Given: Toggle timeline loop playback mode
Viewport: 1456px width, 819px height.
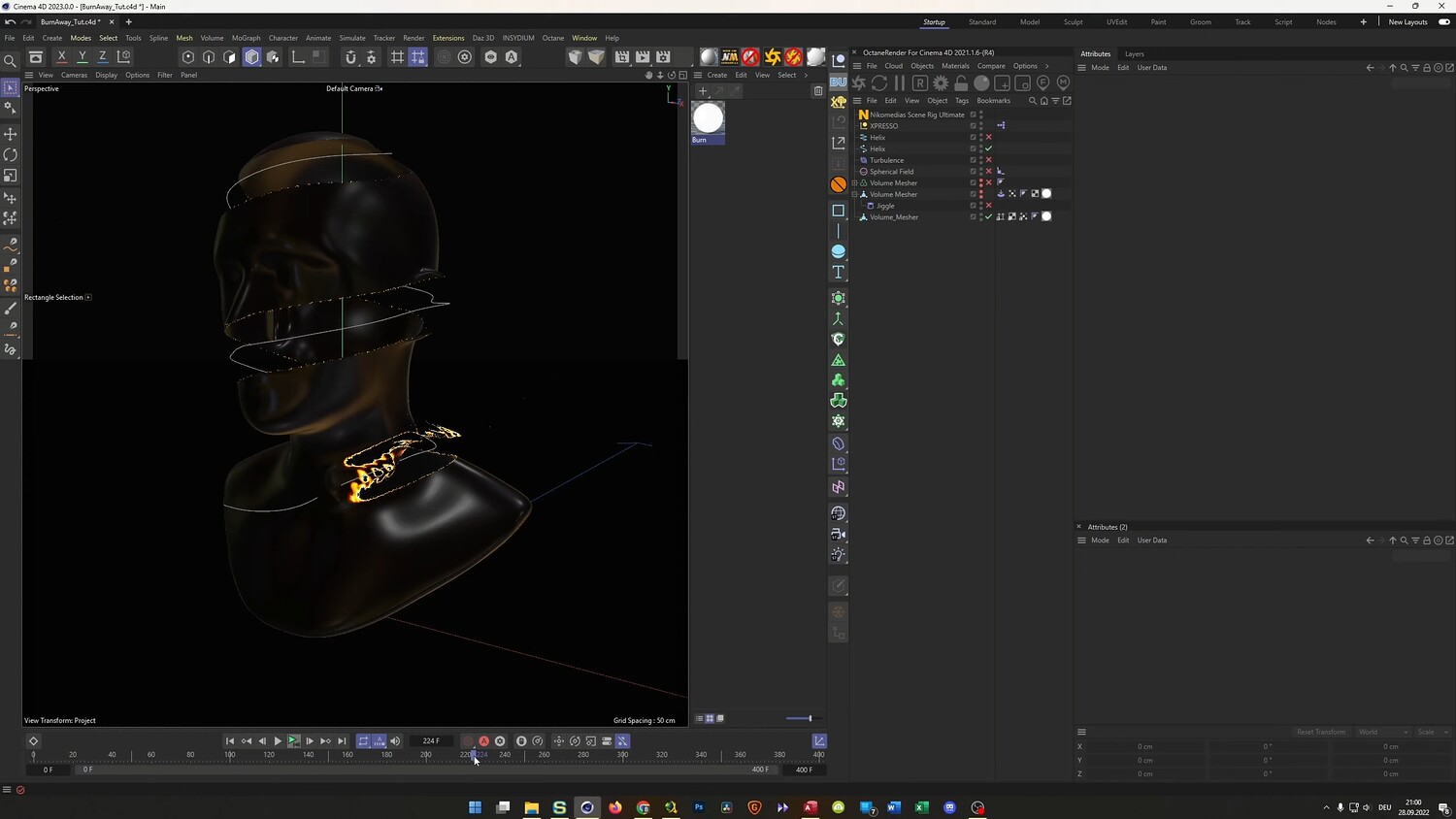Looking at the screenshot, I should click(363, 741).
